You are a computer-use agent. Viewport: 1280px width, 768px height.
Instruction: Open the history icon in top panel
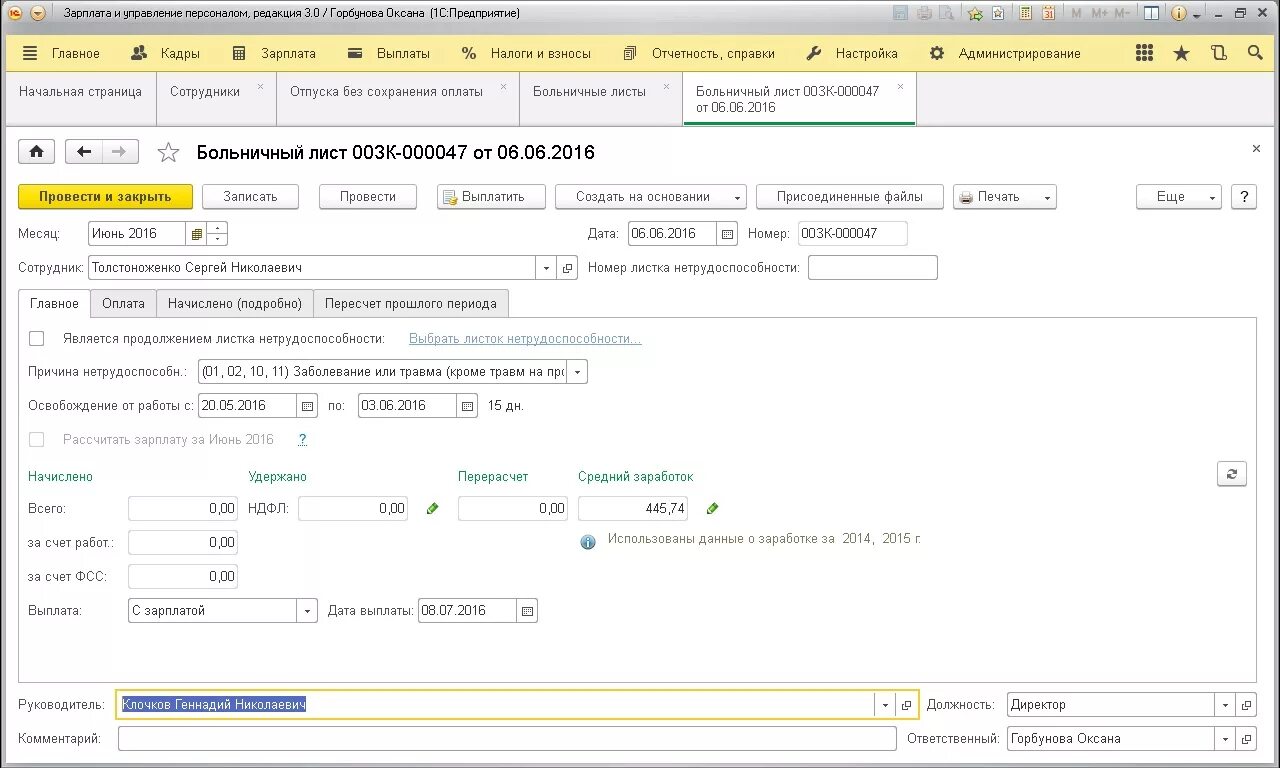(x=1218, y=53)
